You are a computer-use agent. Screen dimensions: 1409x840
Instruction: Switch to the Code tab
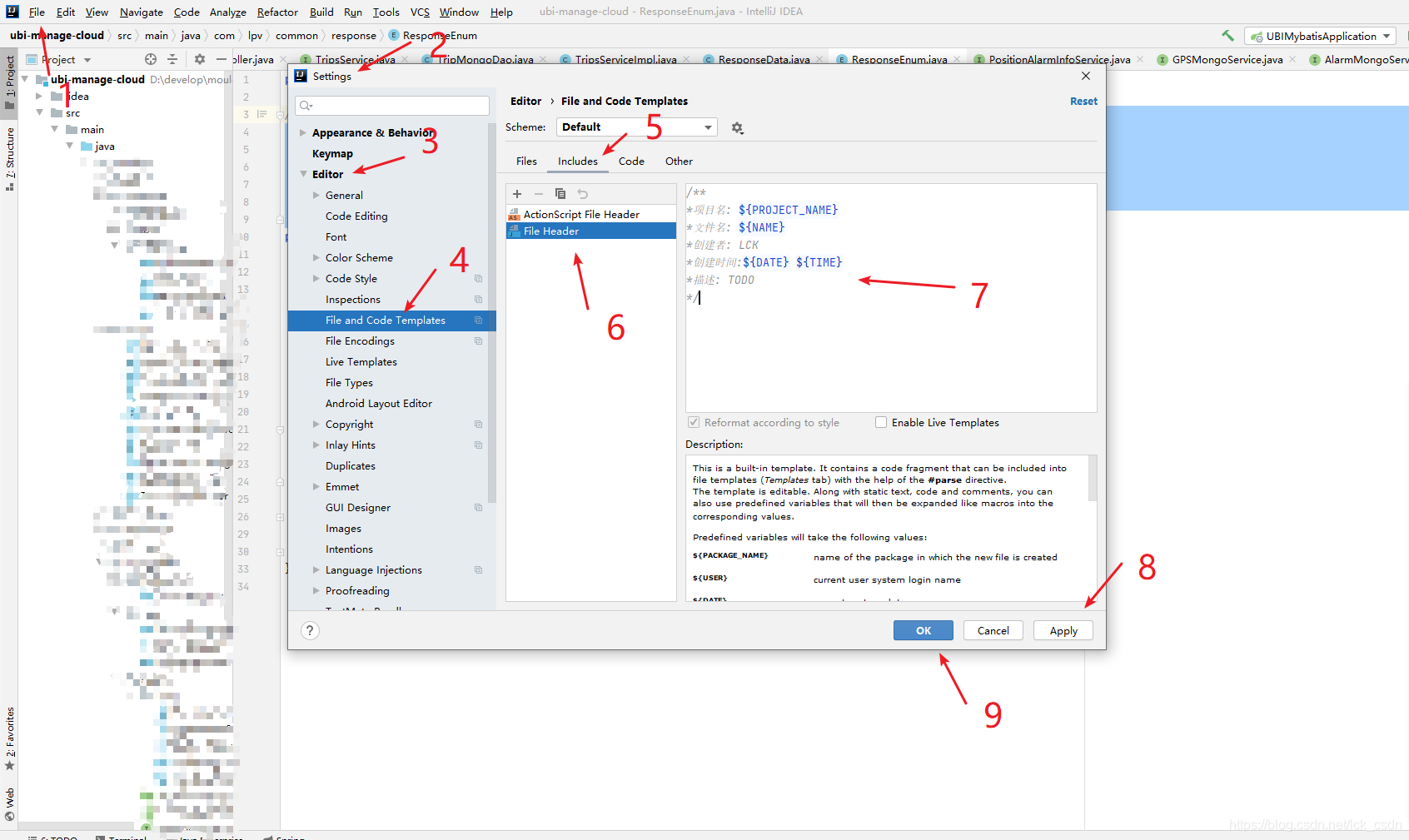[631, 162]
